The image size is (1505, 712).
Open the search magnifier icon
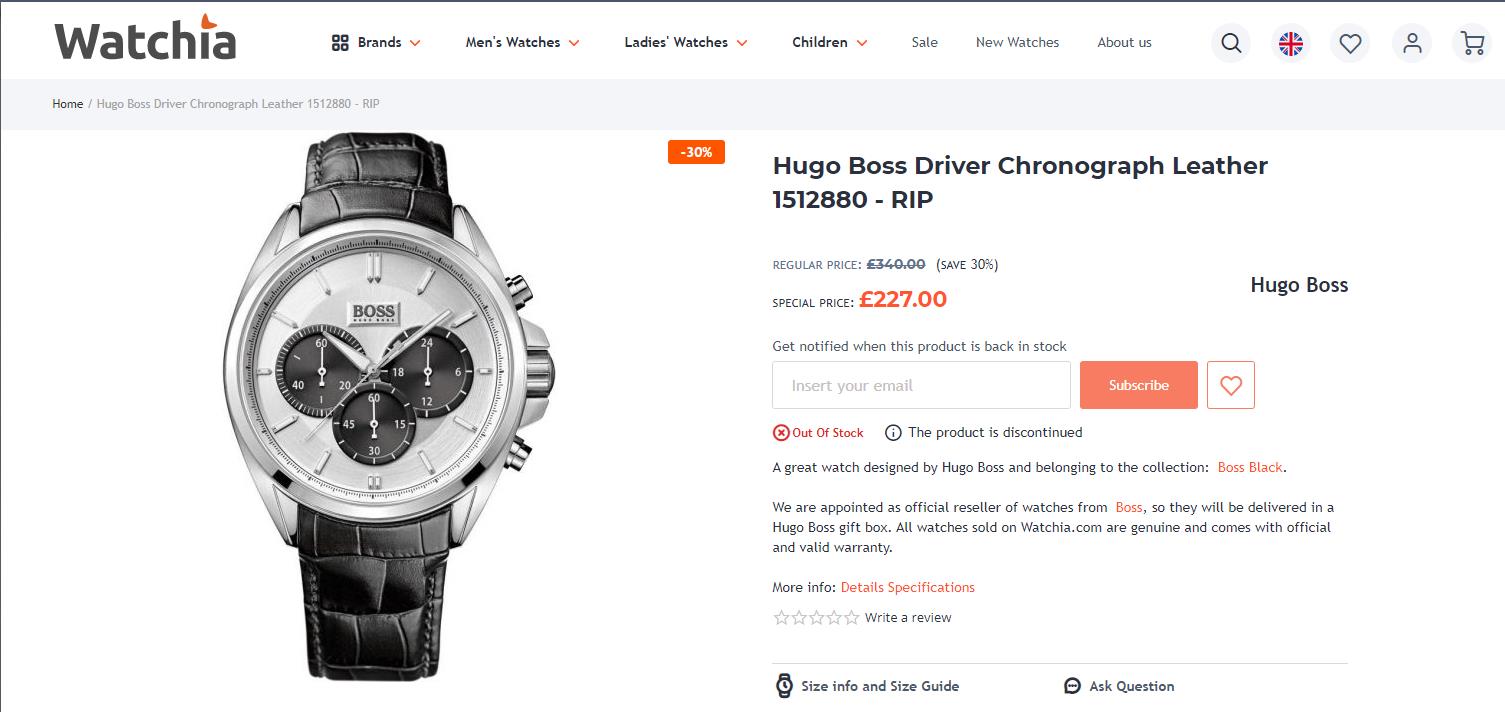1231,43
